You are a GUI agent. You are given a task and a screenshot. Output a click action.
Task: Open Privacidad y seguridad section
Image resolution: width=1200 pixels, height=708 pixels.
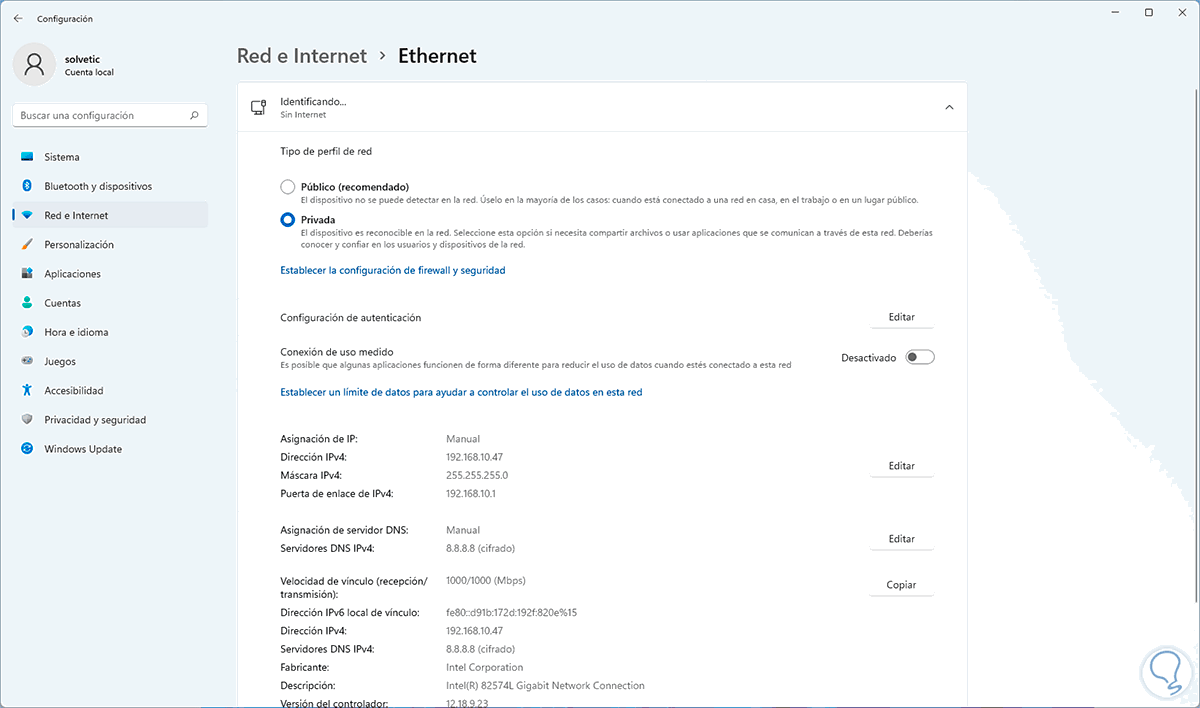pos(95,420)
